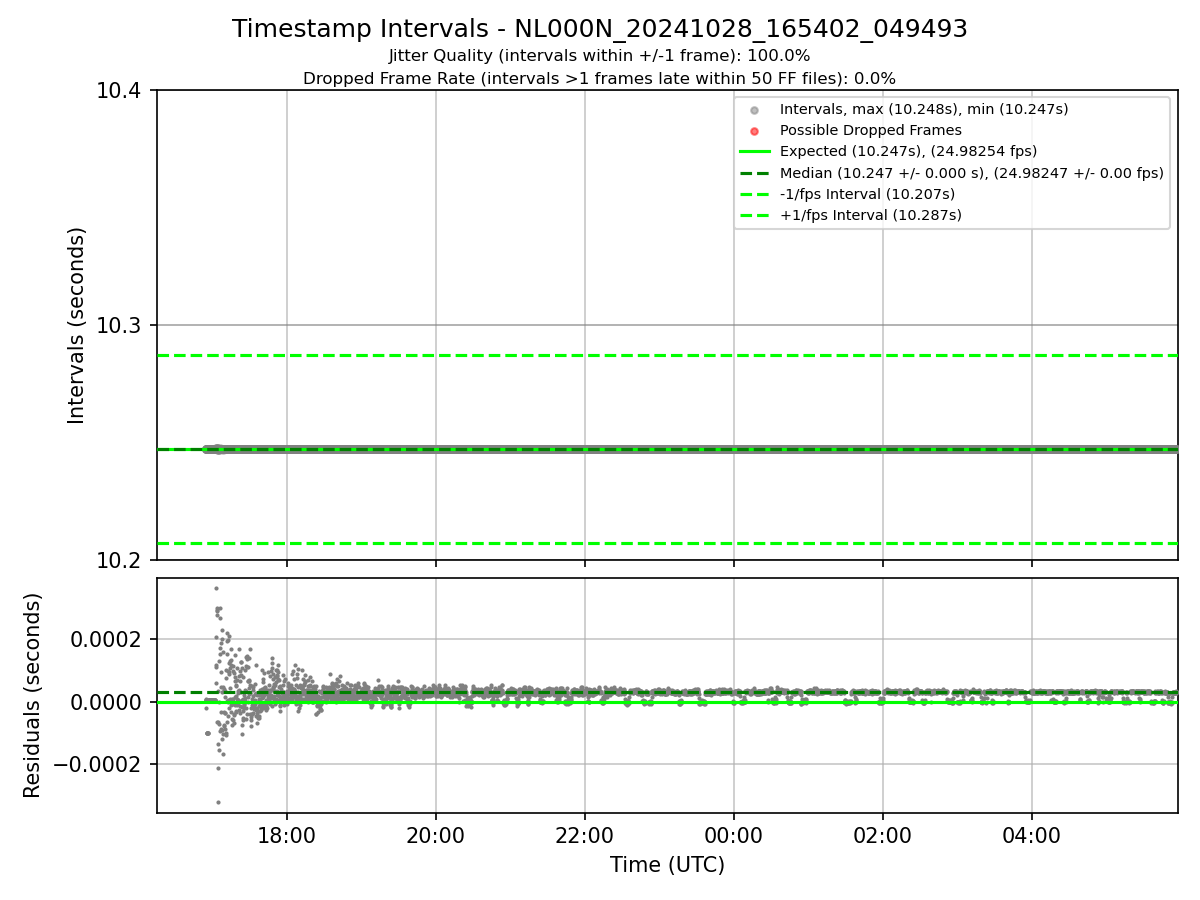
Task: Click the 'Residuals (seconds)' y-axis label
Action: point(33,695)
